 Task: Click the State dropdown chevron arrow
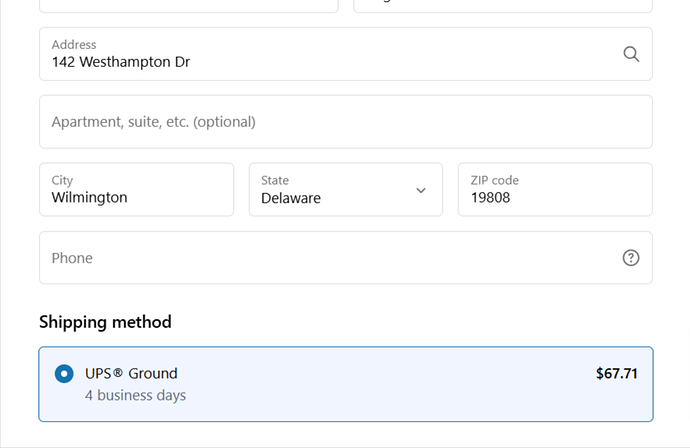click(x=421, y=190)
